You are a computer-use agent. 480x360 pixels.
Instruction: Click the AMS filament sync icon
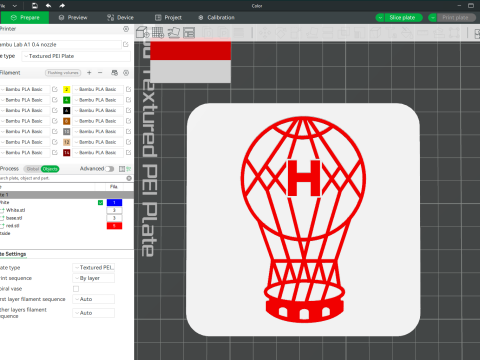pos(114,73)
